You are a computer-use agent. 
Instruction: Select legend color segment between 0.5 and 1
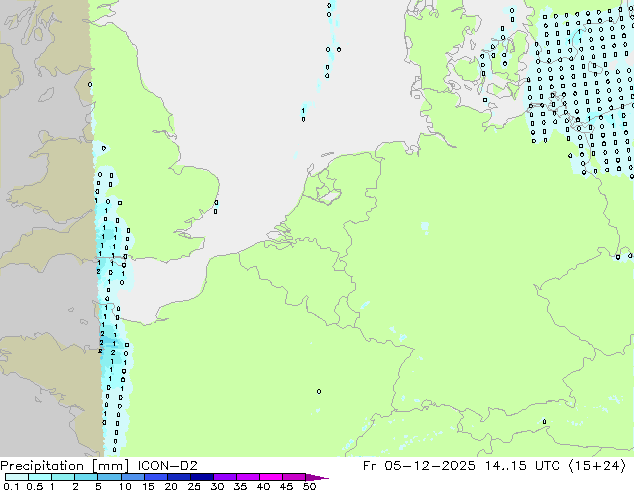(x=40, y=477)
